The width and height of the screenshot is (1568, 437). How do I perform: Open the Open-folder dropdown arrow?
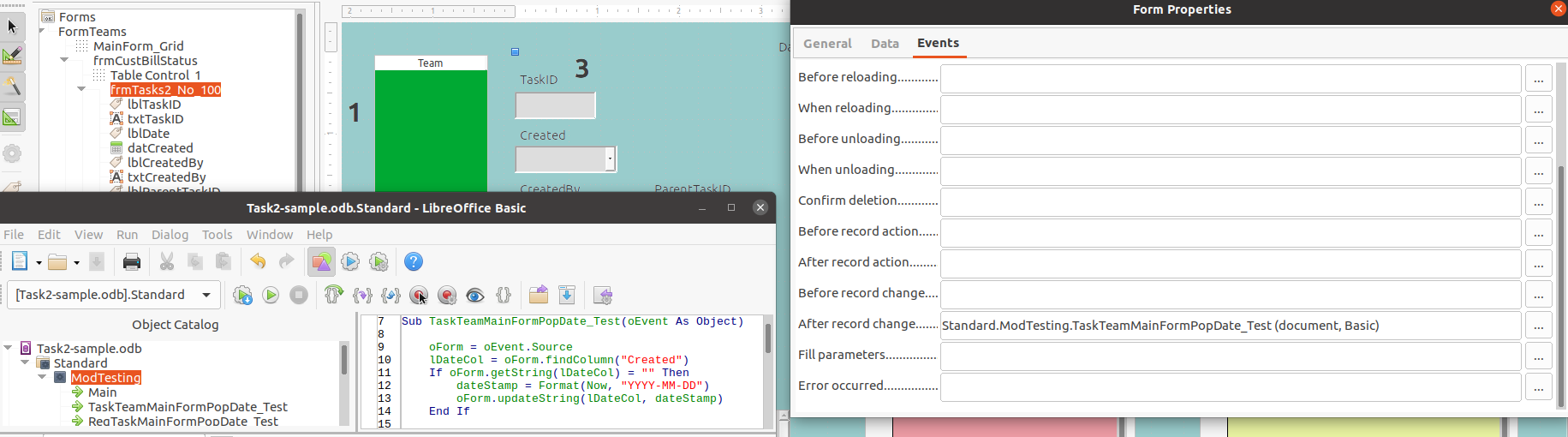pyautogui.click(x=76, y=263)
